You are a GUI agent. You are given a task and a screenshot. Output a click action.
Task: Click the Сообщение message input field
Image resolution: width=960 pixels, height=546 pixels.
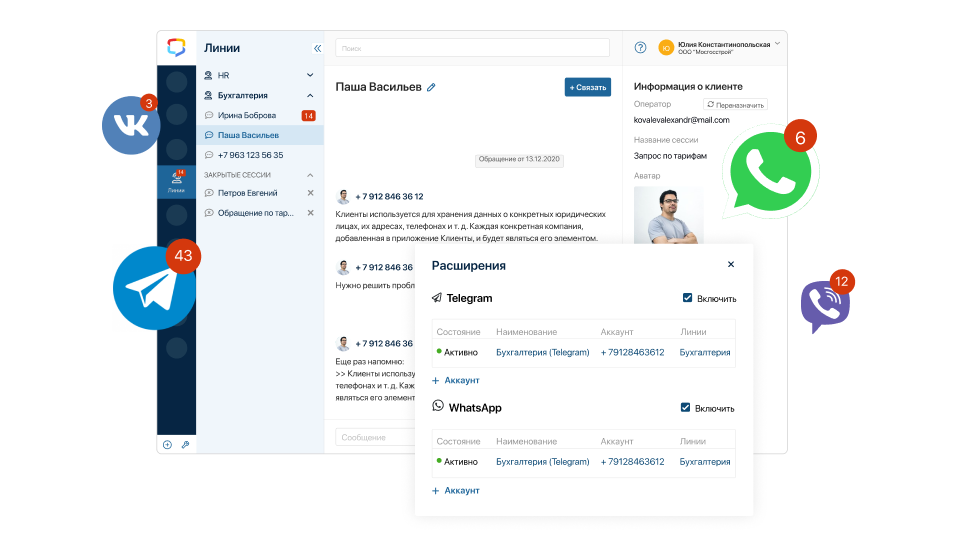click(375, 437)
